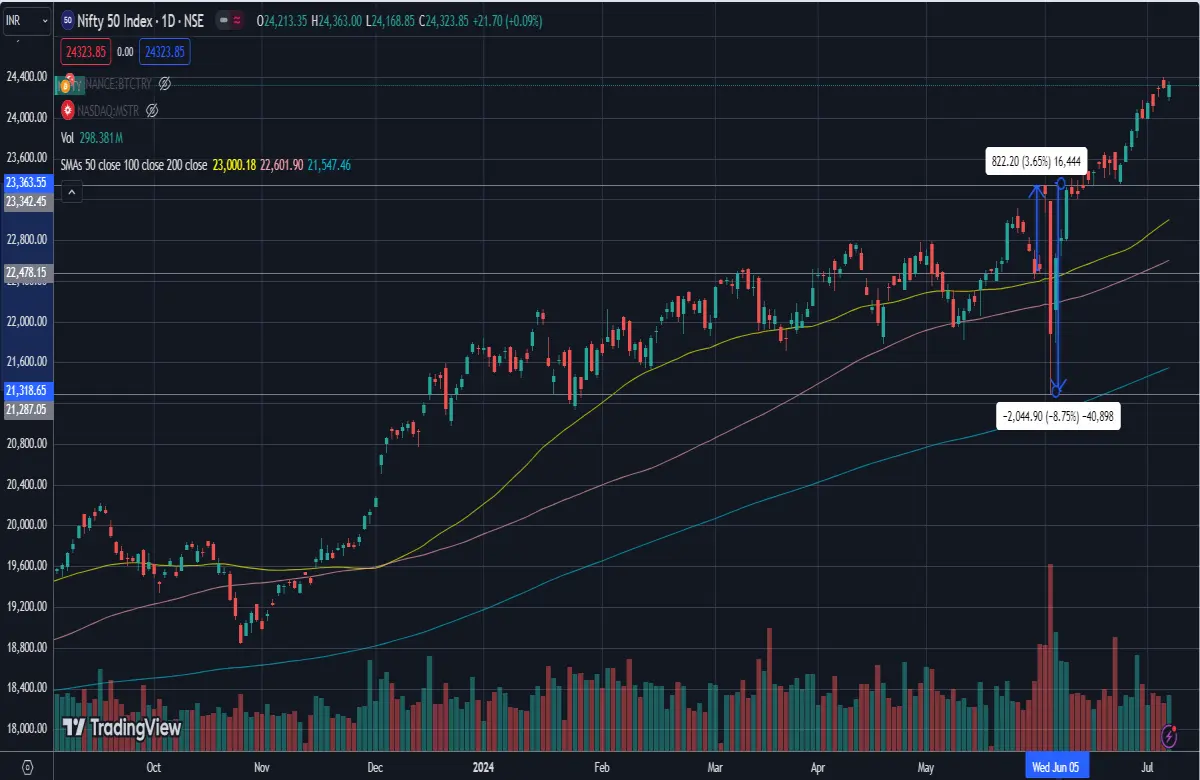This screenshot has width=1200, height=780.
Task: Collapse the indicator legend with chevron
Action: point(71,193)
